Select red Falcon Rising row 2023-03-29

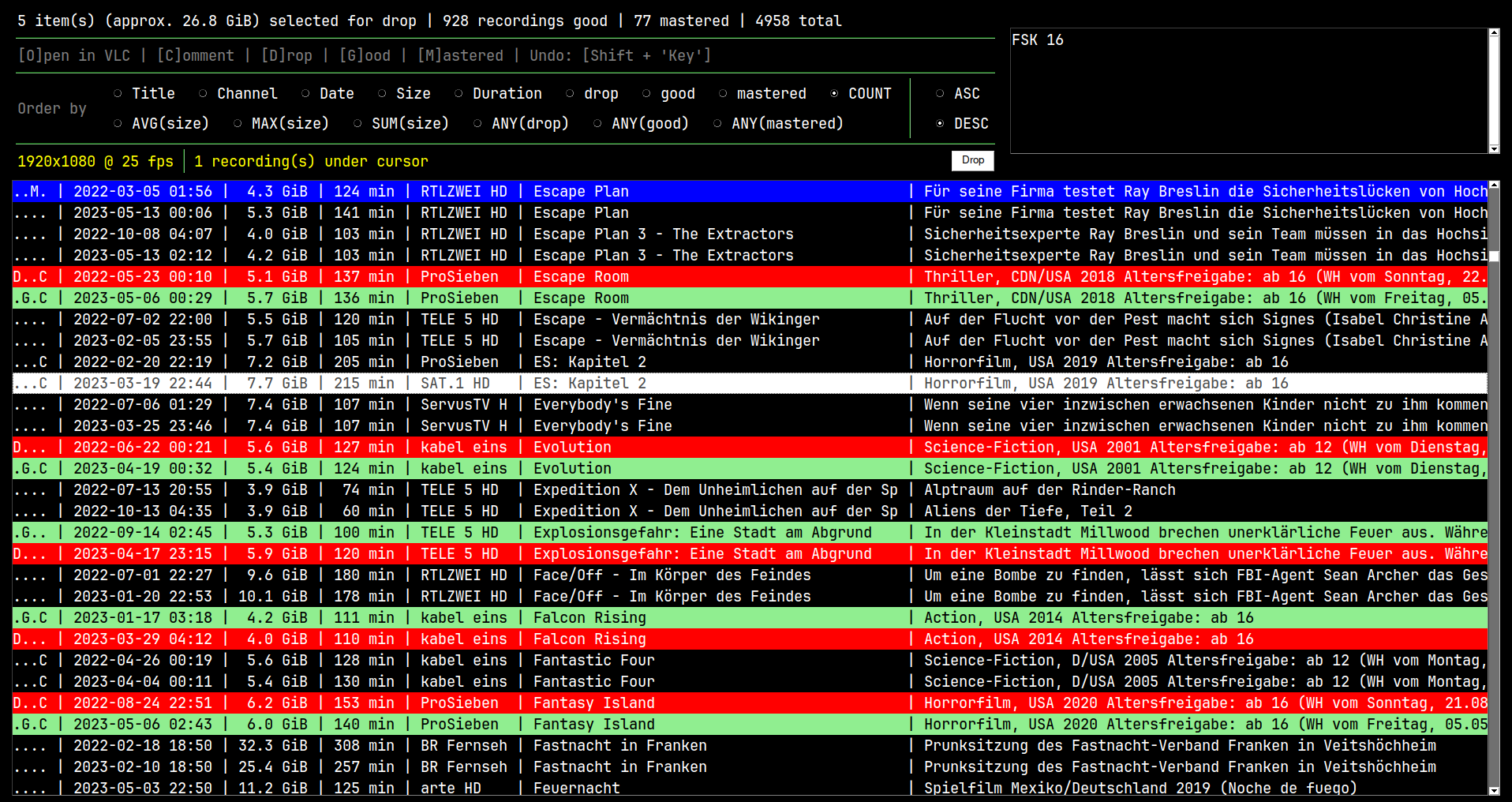750,639
